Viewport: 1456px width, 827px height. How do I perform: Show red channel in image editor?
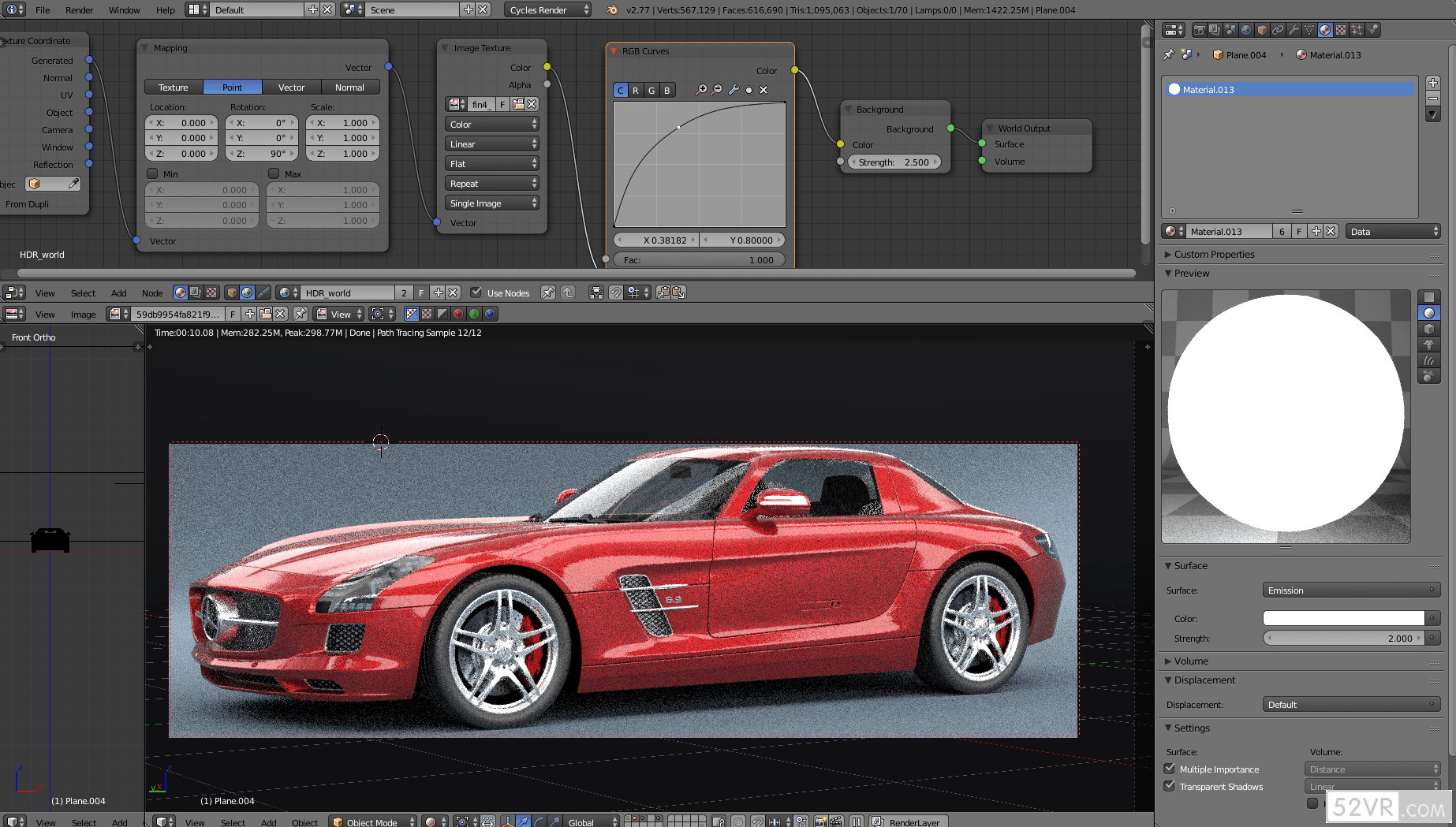458,314
